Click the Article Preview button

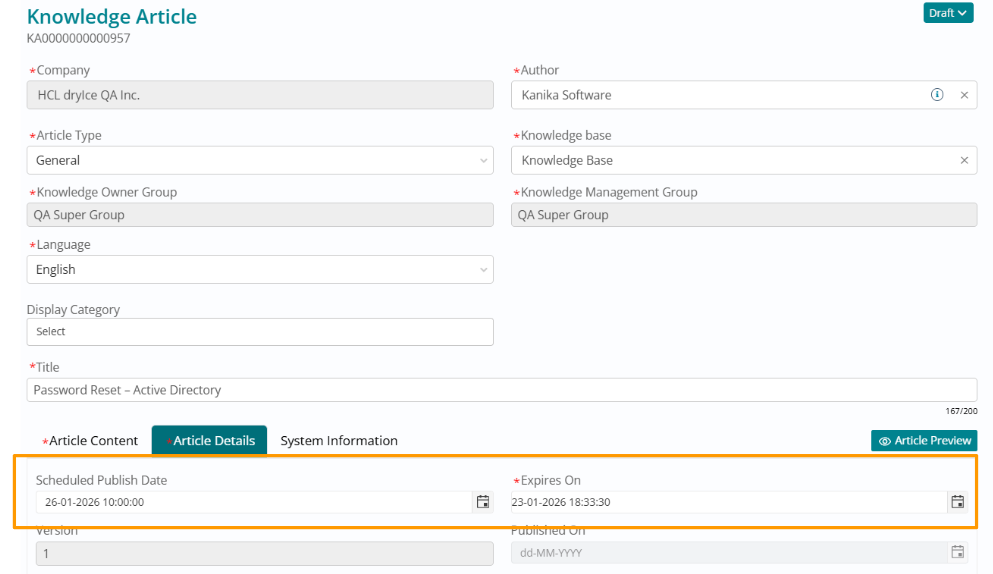pyautogui.click(x=924, y=440)
